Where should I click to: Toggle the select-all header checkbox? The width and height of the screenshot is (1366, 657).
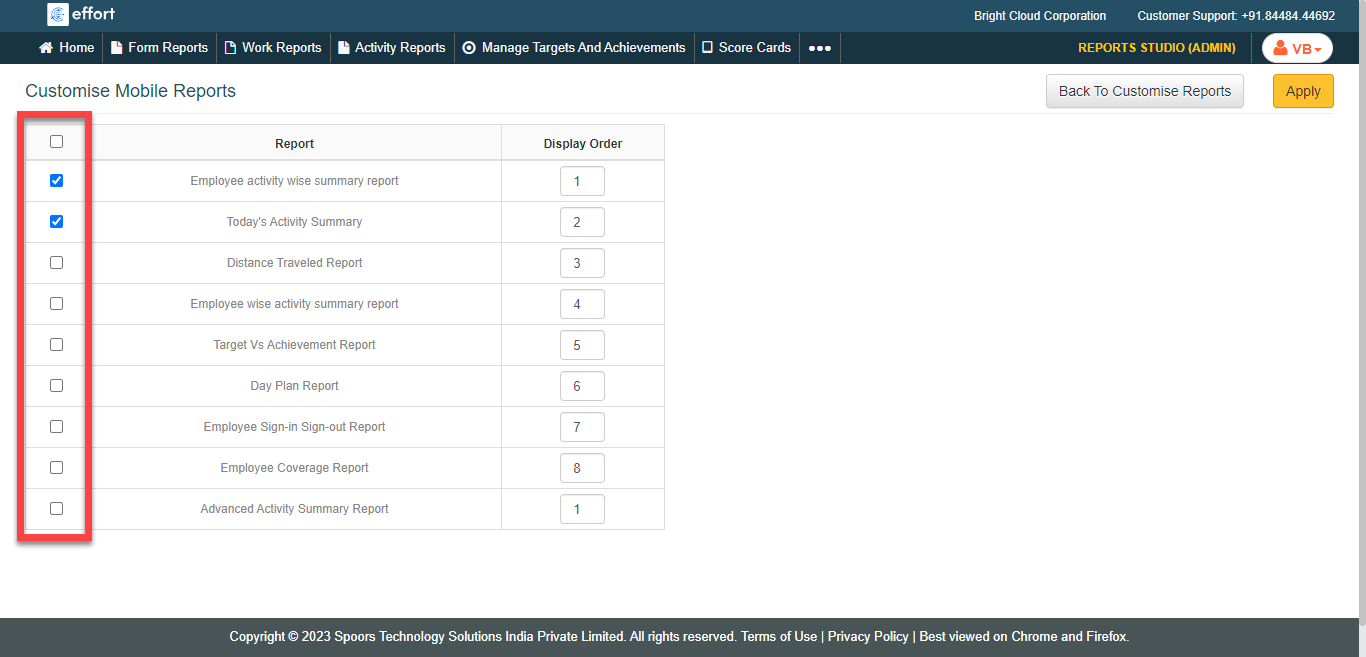tap(56, 142)
